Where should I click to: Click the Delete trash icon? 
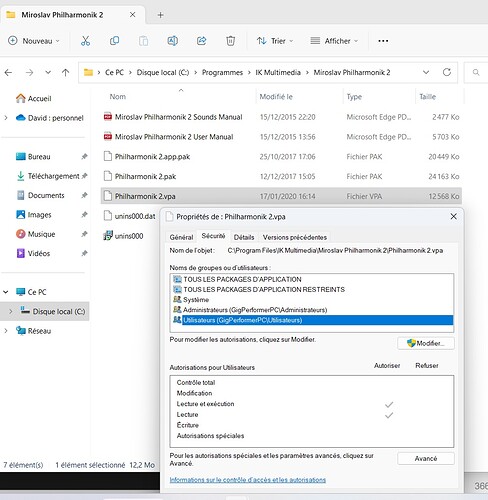tap(230, 41)
